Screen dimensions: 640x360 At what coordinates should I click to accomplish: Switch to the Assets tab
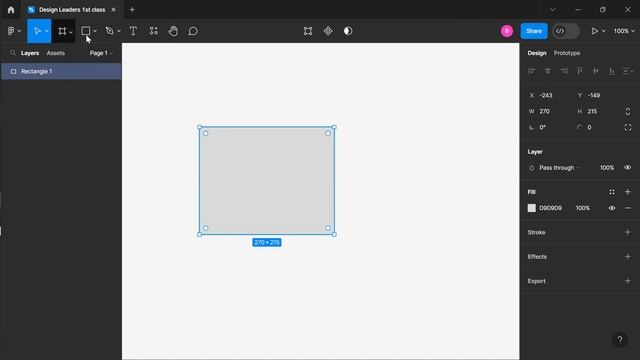[56, 53]
